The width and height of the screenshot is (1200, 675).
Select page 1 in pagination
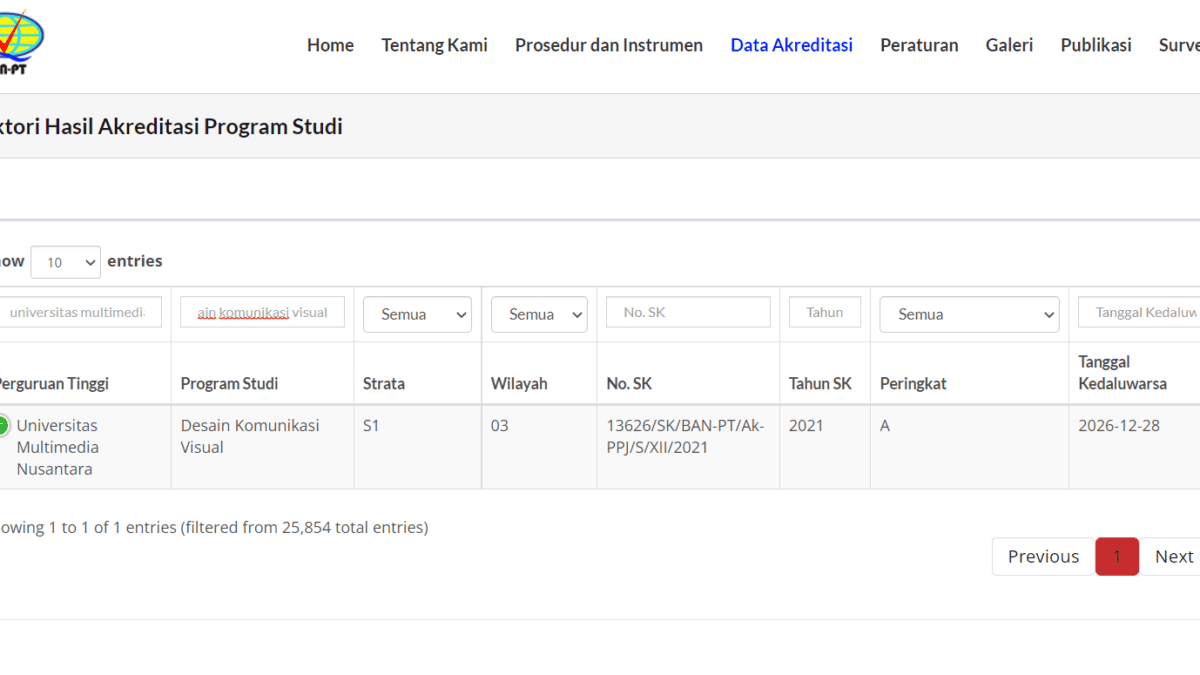pyautogui.click(x=1117, y=557)
